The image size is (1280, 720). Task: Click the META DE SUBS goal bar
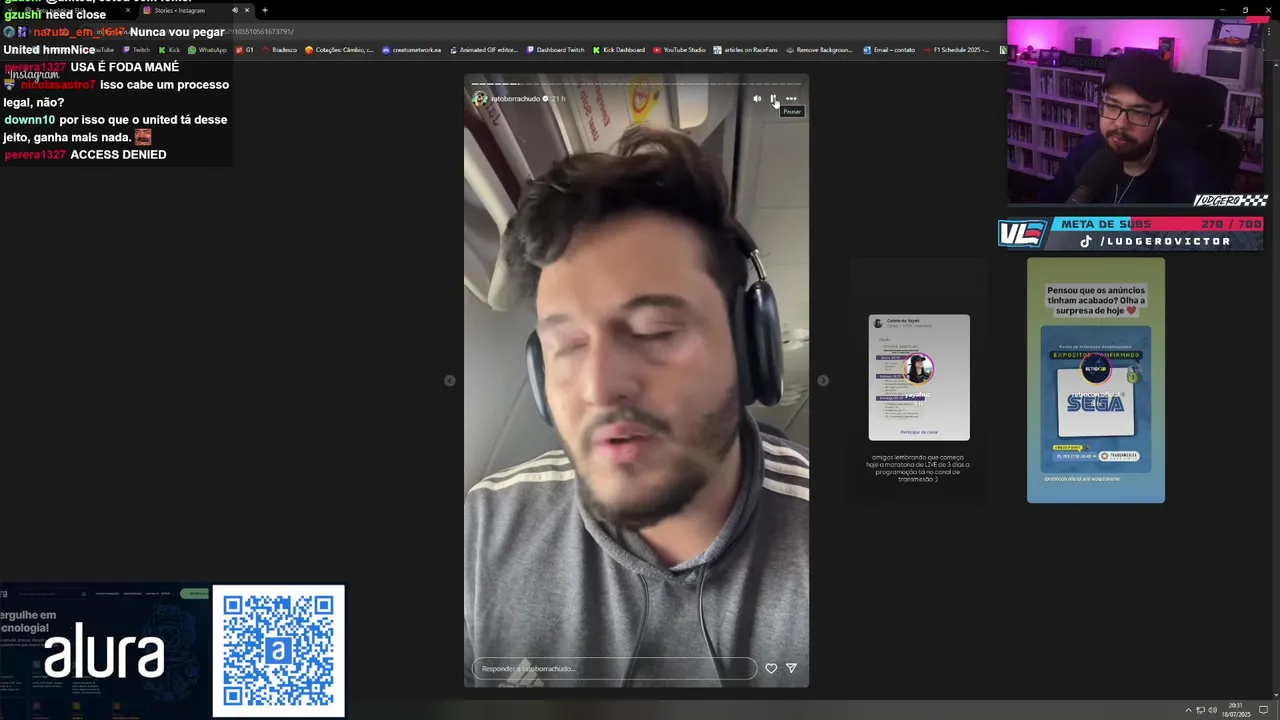1155,224
